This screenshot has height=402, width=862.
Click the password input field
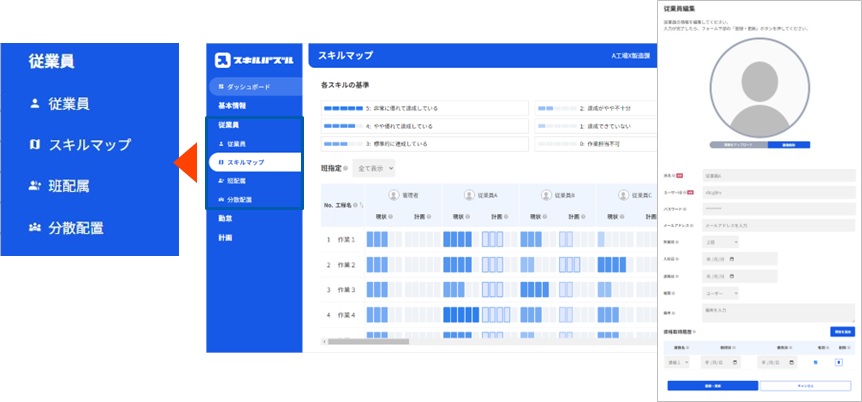coord(778,209)
